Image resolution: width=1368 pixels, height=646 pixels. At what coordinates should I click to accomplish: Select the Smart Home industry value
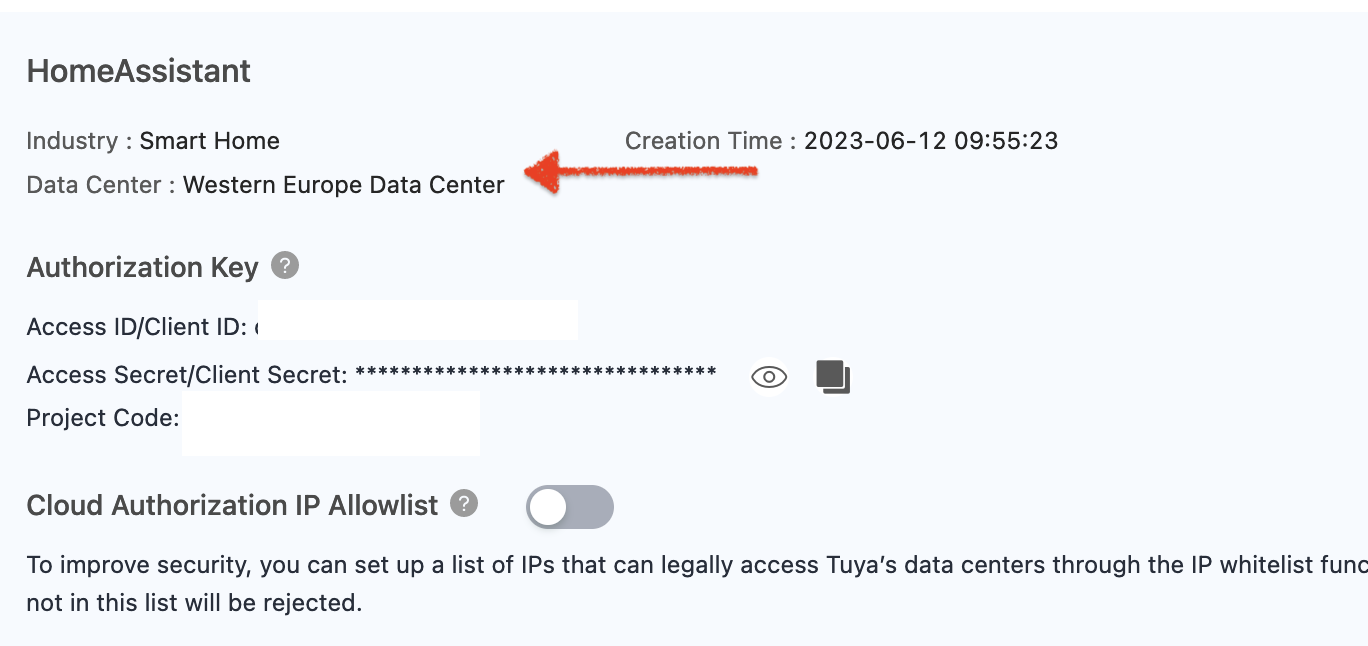click(x=210, y=141)
